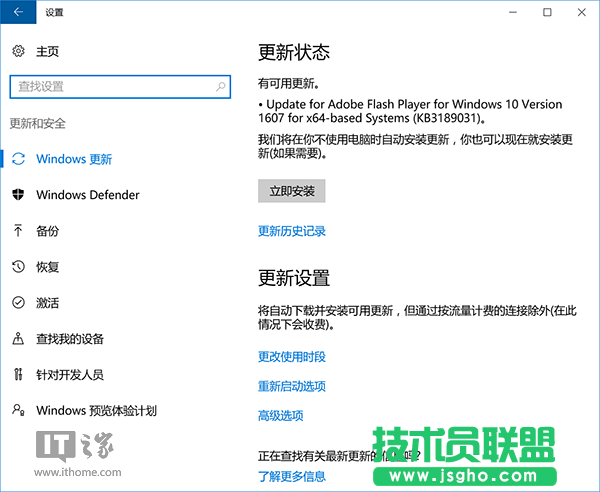Minimize the 设置 window
Image resolution: width=600 pixels, height=492 pixels.
pos(513,12)
